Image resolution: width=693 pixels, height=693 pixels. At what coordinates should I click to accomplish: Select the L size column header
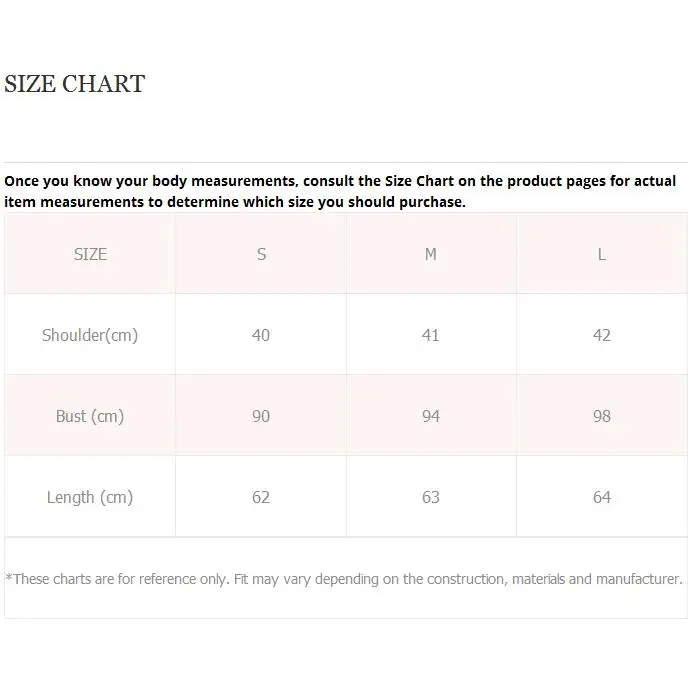(602, 254)
